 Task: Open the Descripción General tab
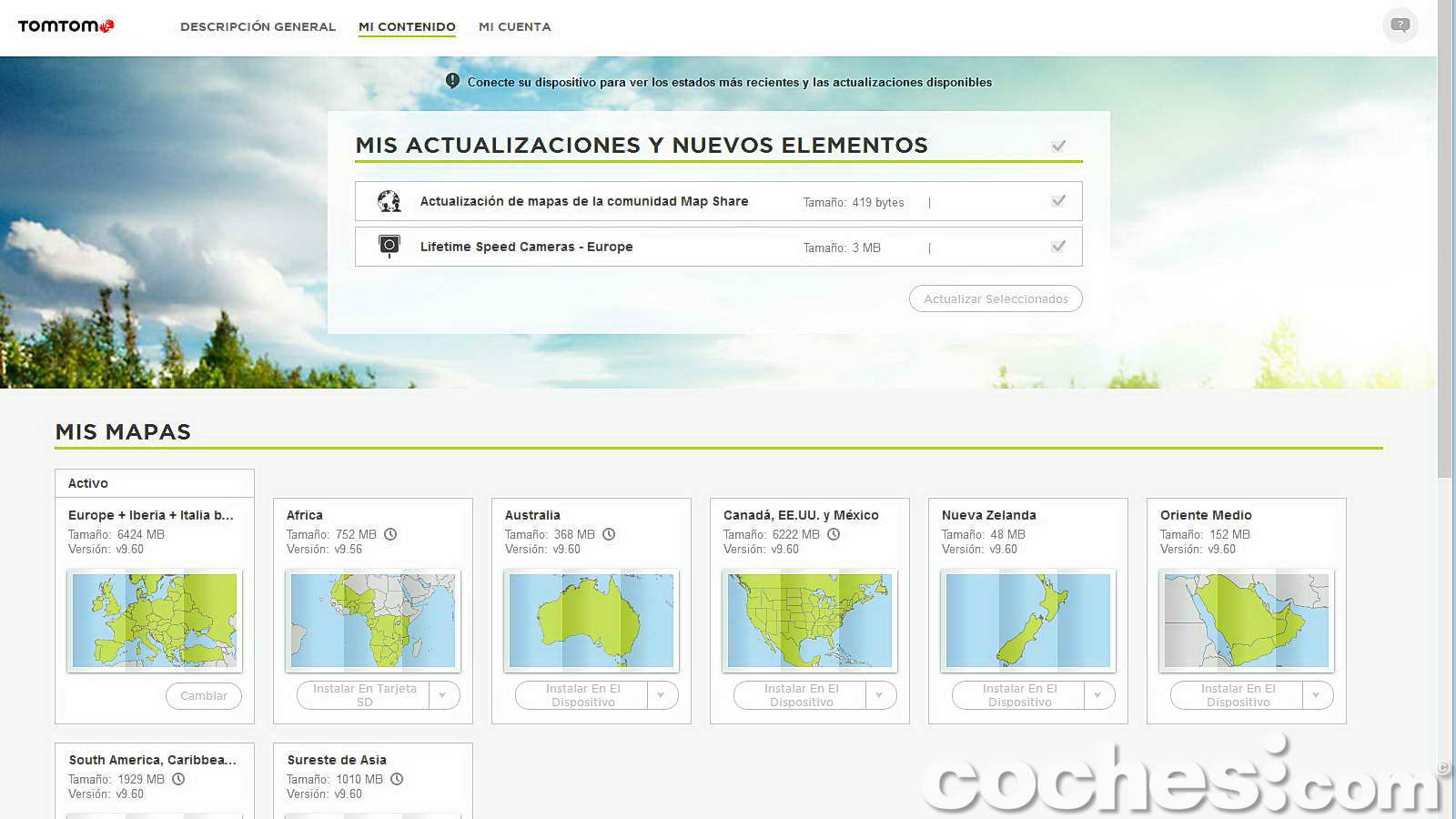coord(258,26)
